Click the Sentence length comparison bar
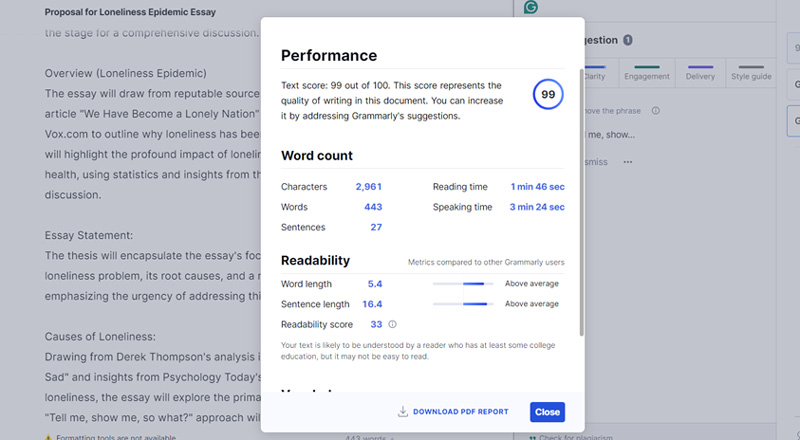 click(460, 304)
